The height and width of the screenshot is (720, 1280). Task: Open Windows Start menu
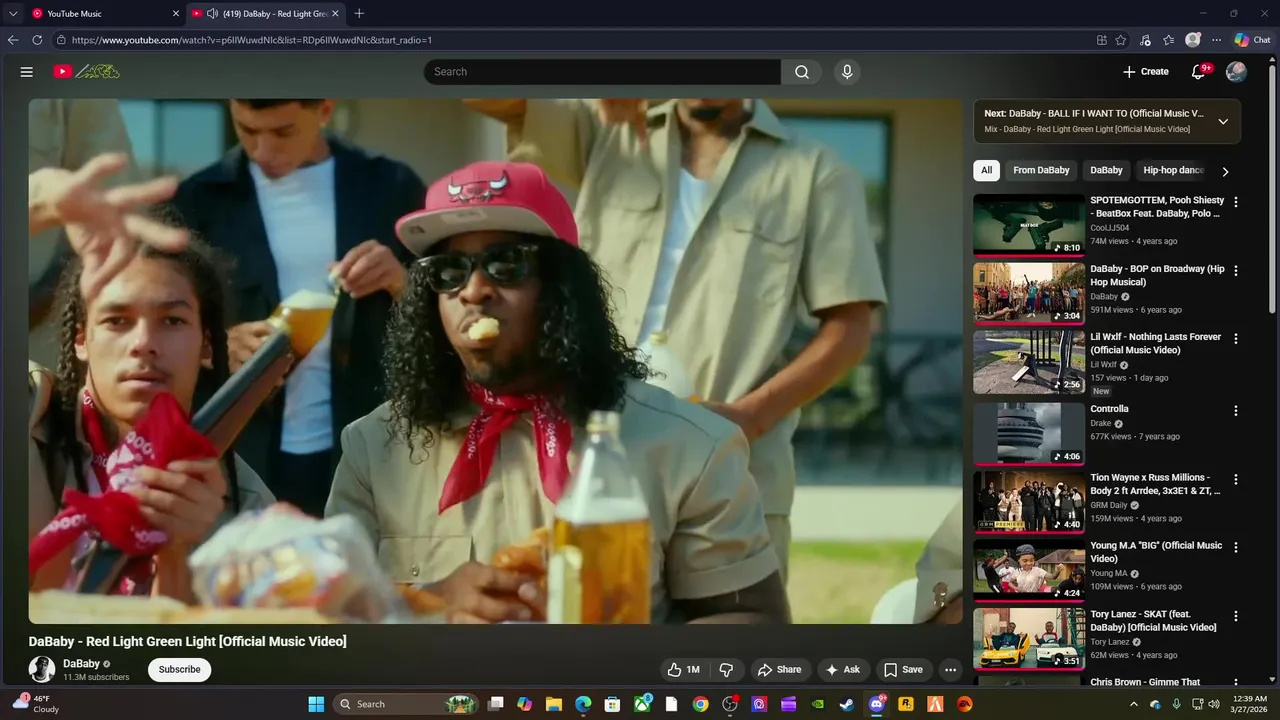point(316,704)
